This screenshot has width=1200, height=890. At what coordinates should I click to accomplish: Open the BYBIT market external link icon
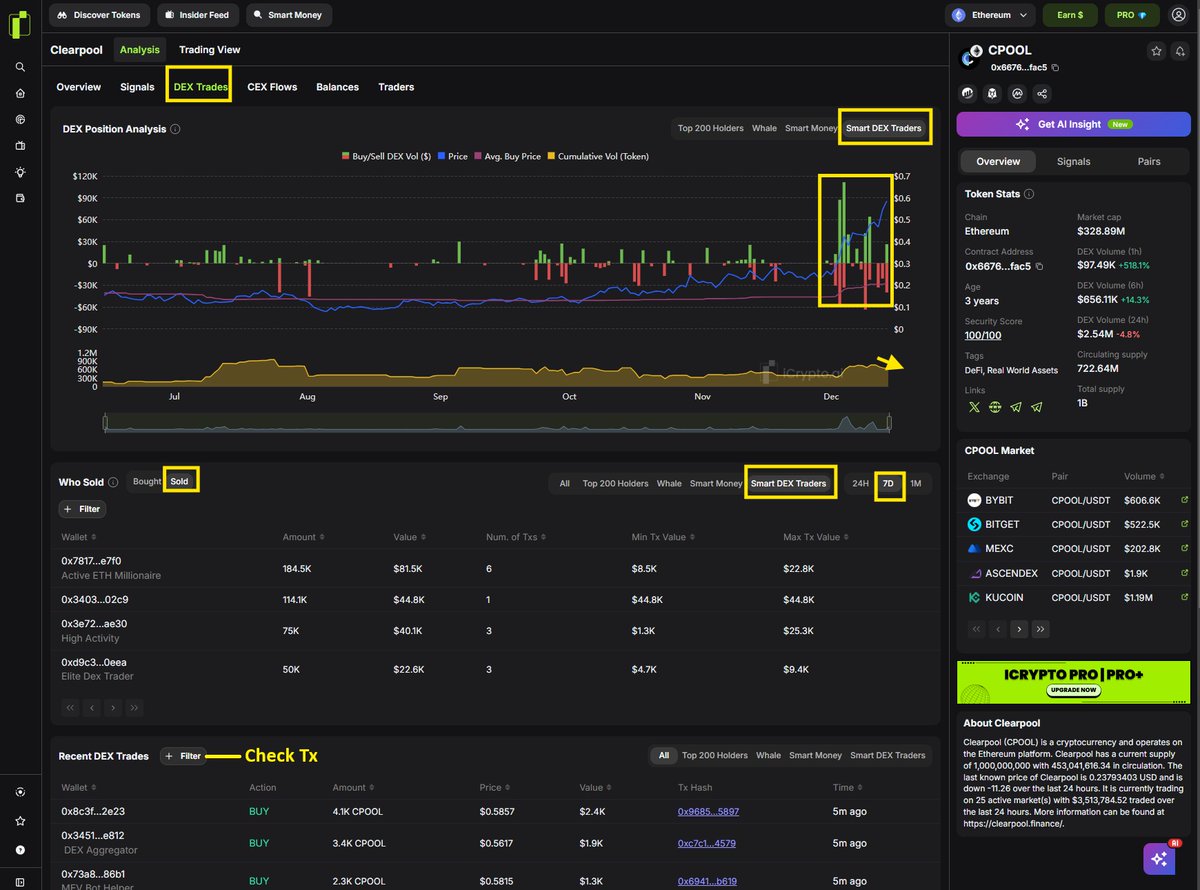pyautogui.click(x=1184, y=500)
